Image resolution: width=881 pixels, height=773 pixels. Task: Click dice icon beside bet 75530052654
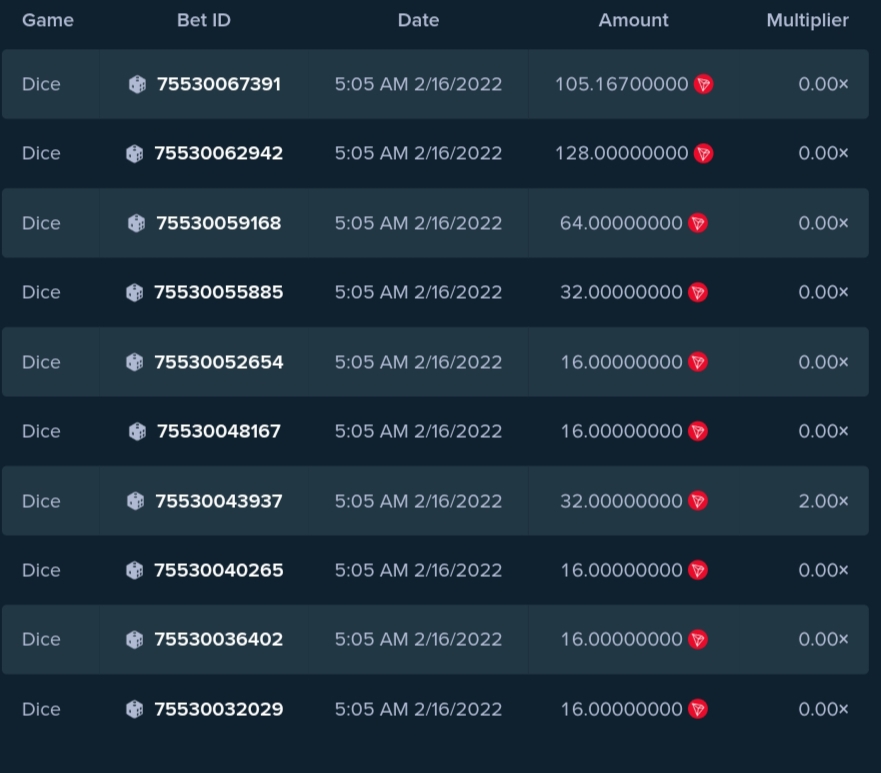click(x=135, y=362)
